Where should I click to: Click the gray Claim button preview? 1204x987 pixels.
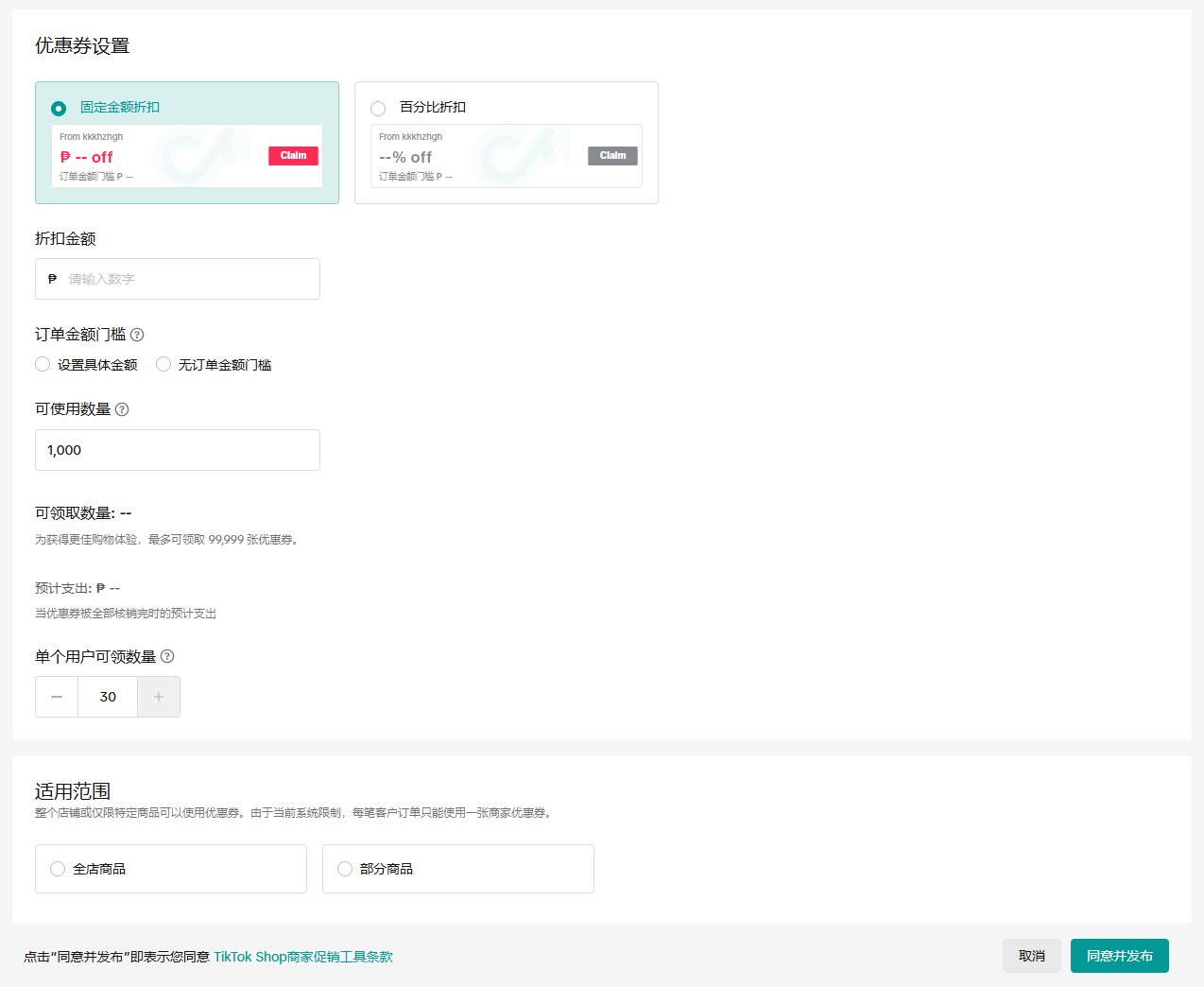tap(612, 156)
